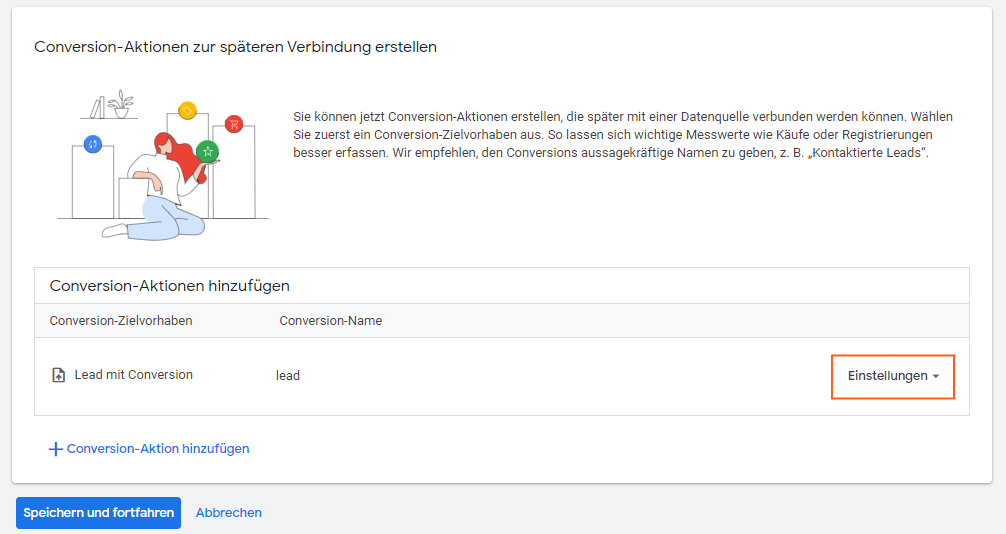Image resolution: width=1006 pixels, height=534 pixels.
Task: Click the Conversion-Name column header
Action: click(x=330, y=320)
